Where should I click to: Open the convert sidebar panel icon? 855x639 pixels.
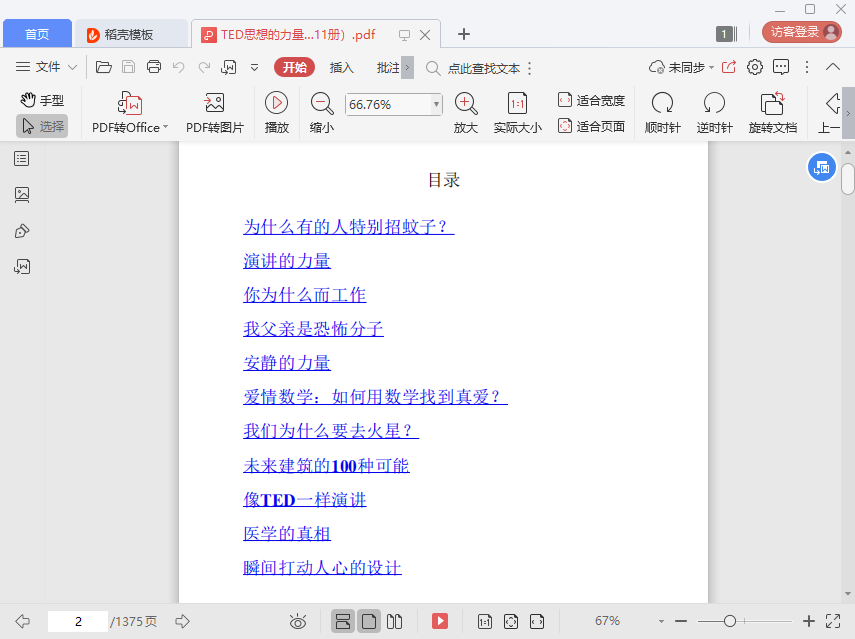click(x=22, y=267)
